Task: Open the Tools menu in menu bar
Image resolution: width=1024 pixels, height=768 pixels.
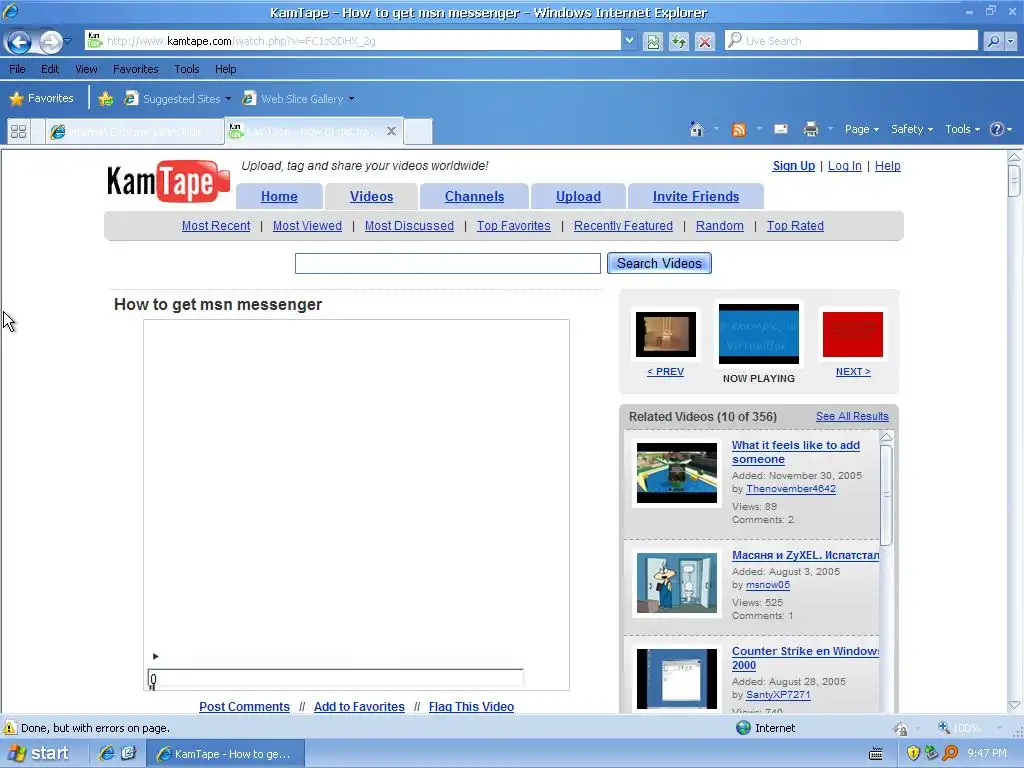Action: click(x=187, y=69)
